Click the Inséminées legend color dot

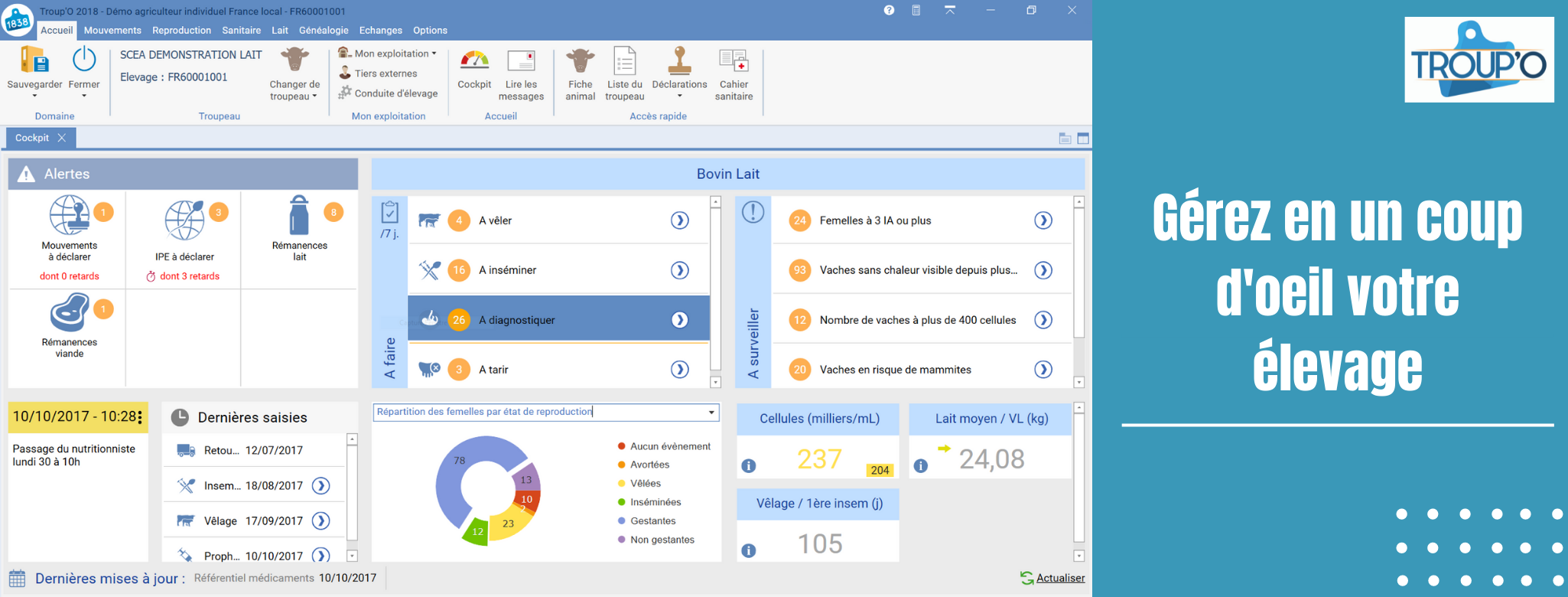(x=622, y=502)
